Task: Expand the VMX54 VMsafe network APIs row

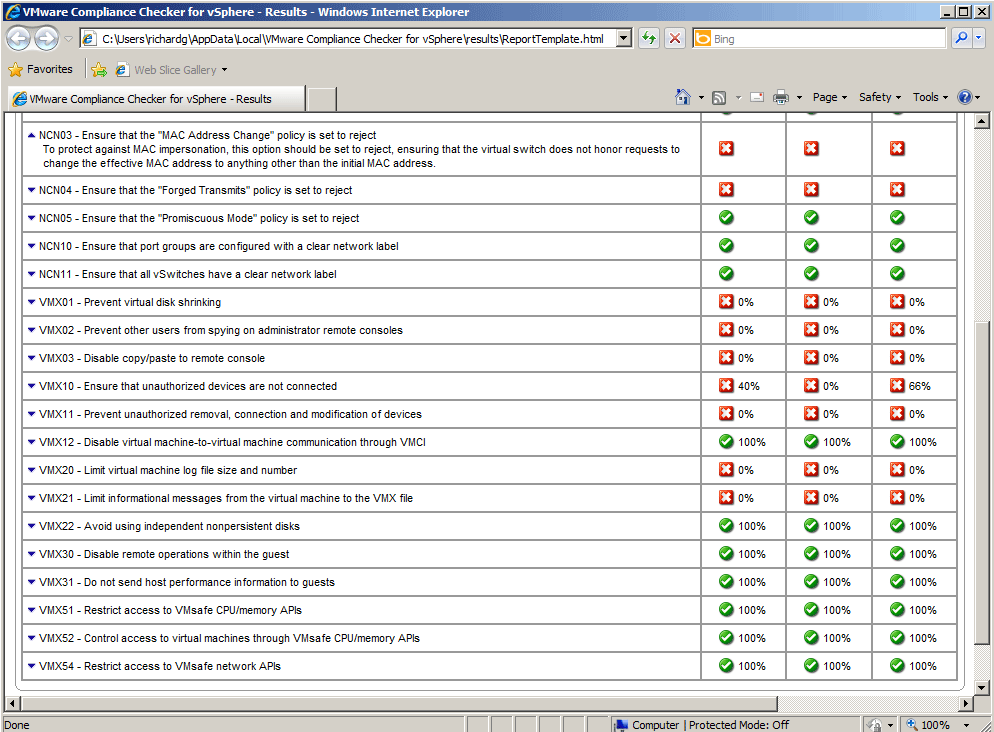Action: coord(31,666)
